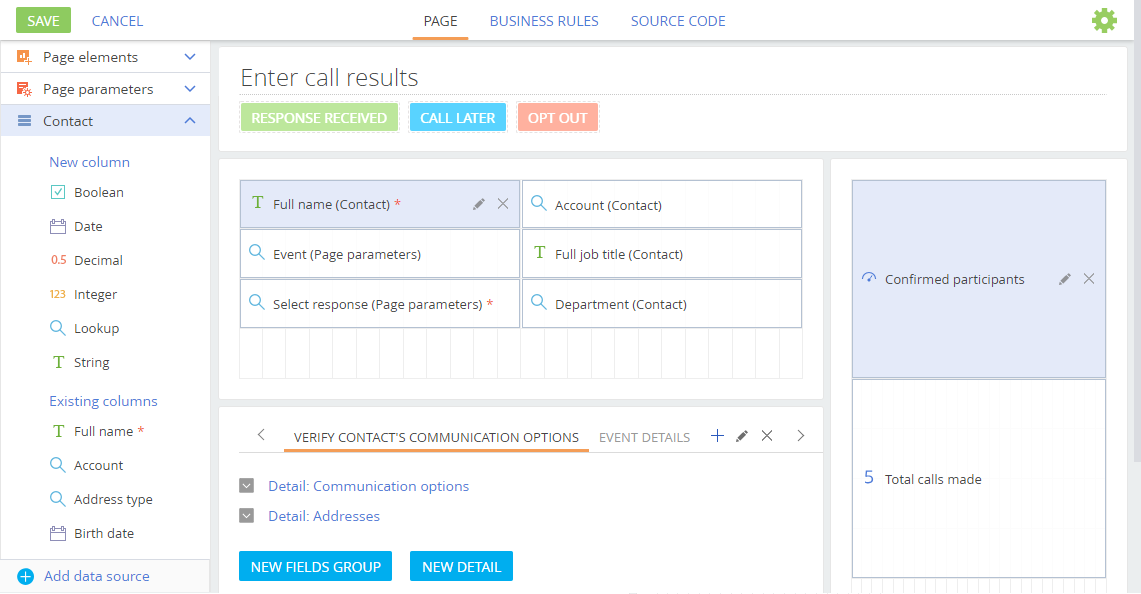The height and width of the screenshot is (594, 1141).
Task: Switch to the BUSINESS RULES tab
Action: click(544, 20)
